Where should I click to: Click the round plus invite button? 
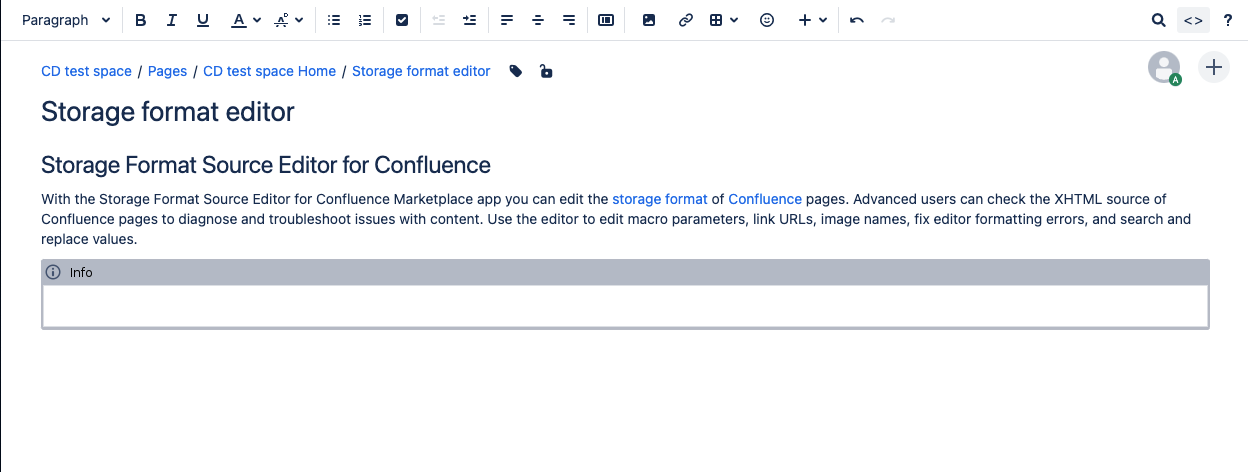pyautogui.click(x=1214, y=67)
